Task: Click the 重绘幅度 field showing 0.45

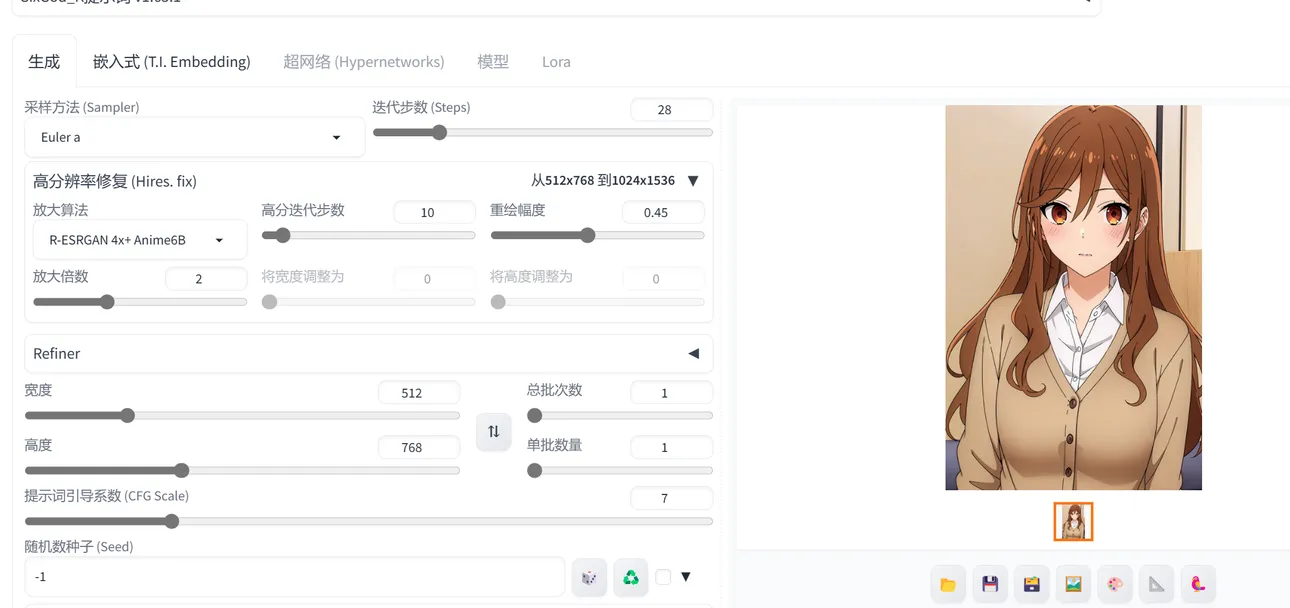Action: click(663, 212)
